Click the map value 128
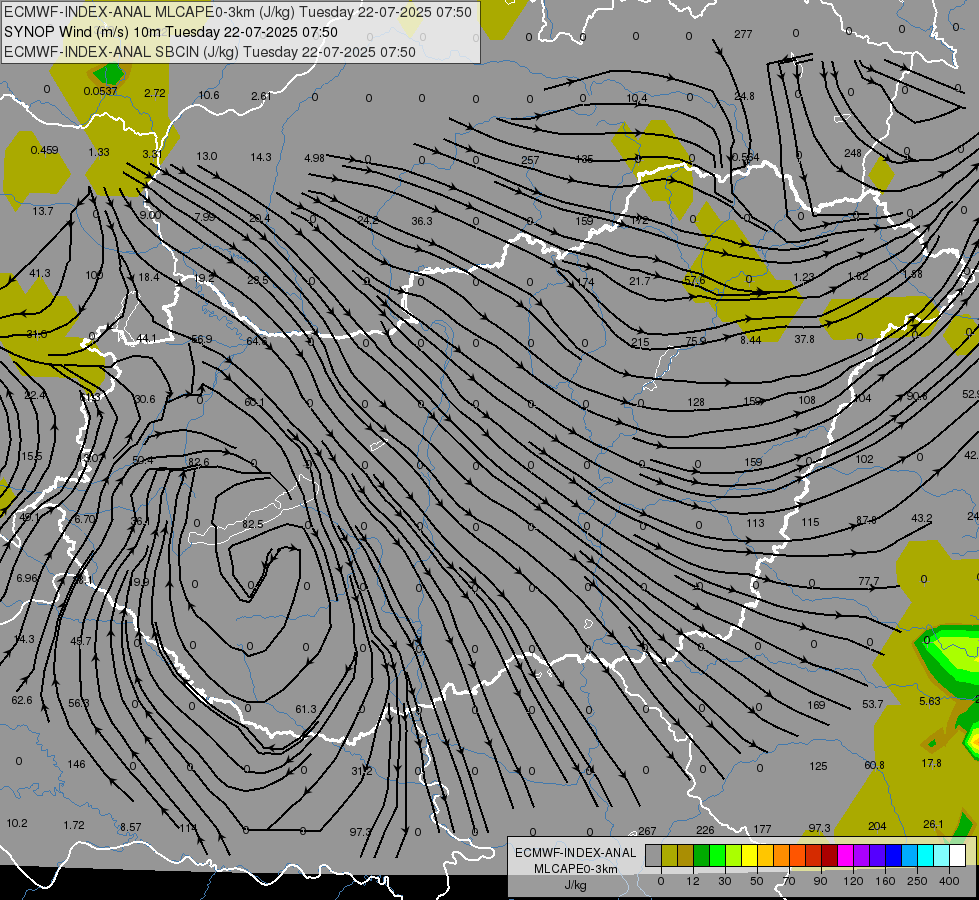The image size is (979, 900). point(696,402)
